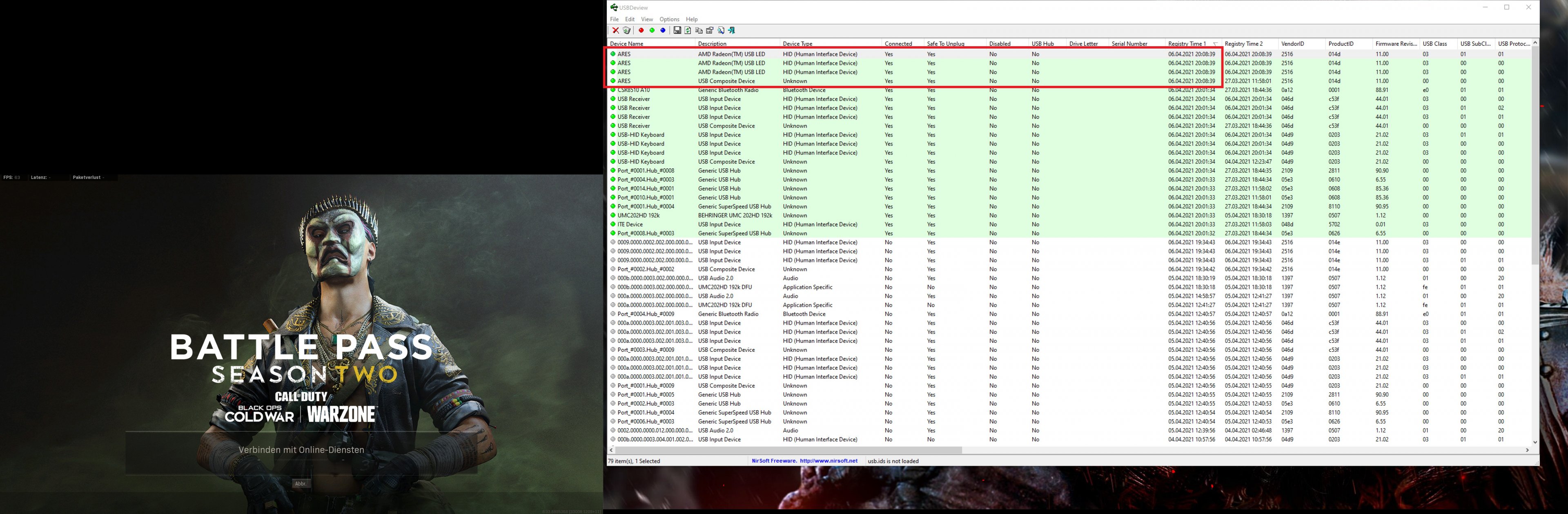This screenshot has width=1568, height=514.
Task: Click the refresh list toolbar icon
Action: tap(688, 31)
